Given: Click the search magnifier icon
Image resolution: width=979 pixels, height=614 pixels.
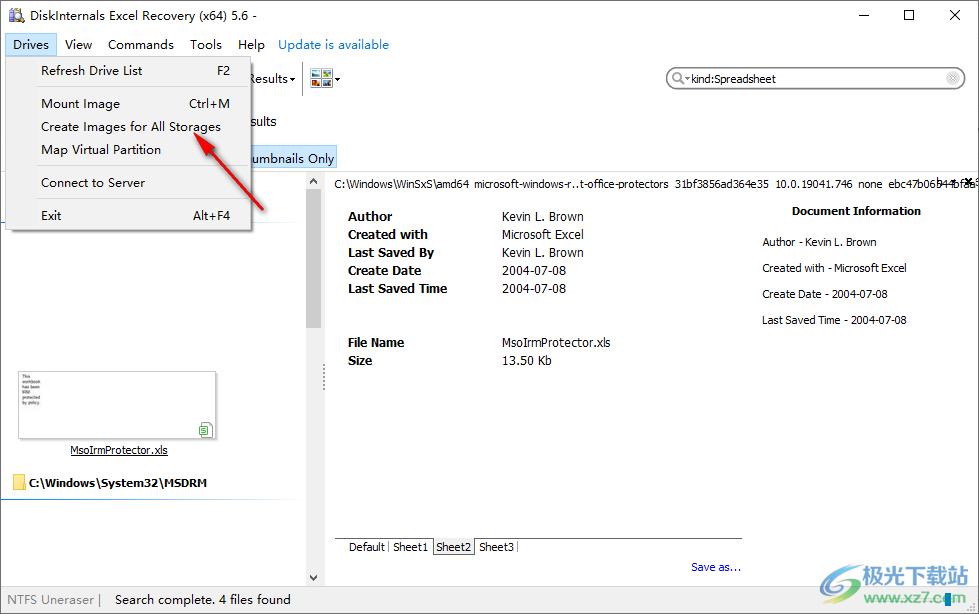Looking at the screenshot, I should click(677, 79).
